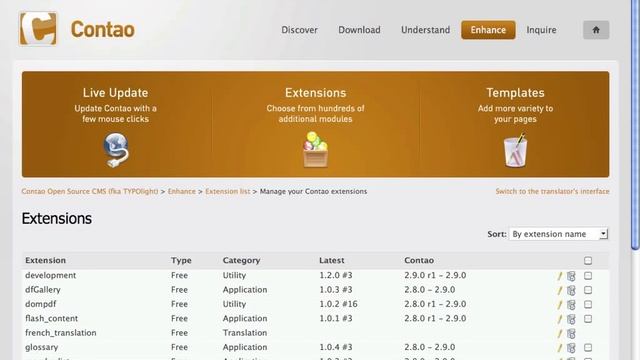640x360 pixels.
Task: Toggle the select-all checkbox in table header
Action: coord(588,260)
